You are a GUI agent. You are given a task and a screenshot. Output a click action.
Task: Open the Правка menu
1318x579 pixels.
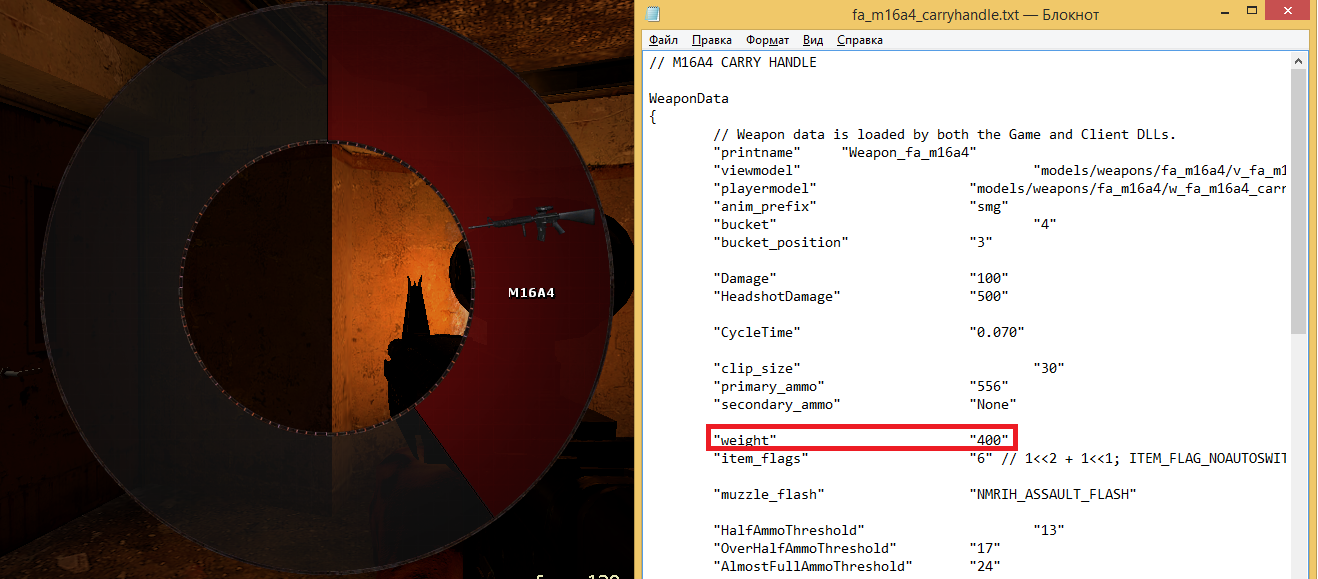(712, 40)
